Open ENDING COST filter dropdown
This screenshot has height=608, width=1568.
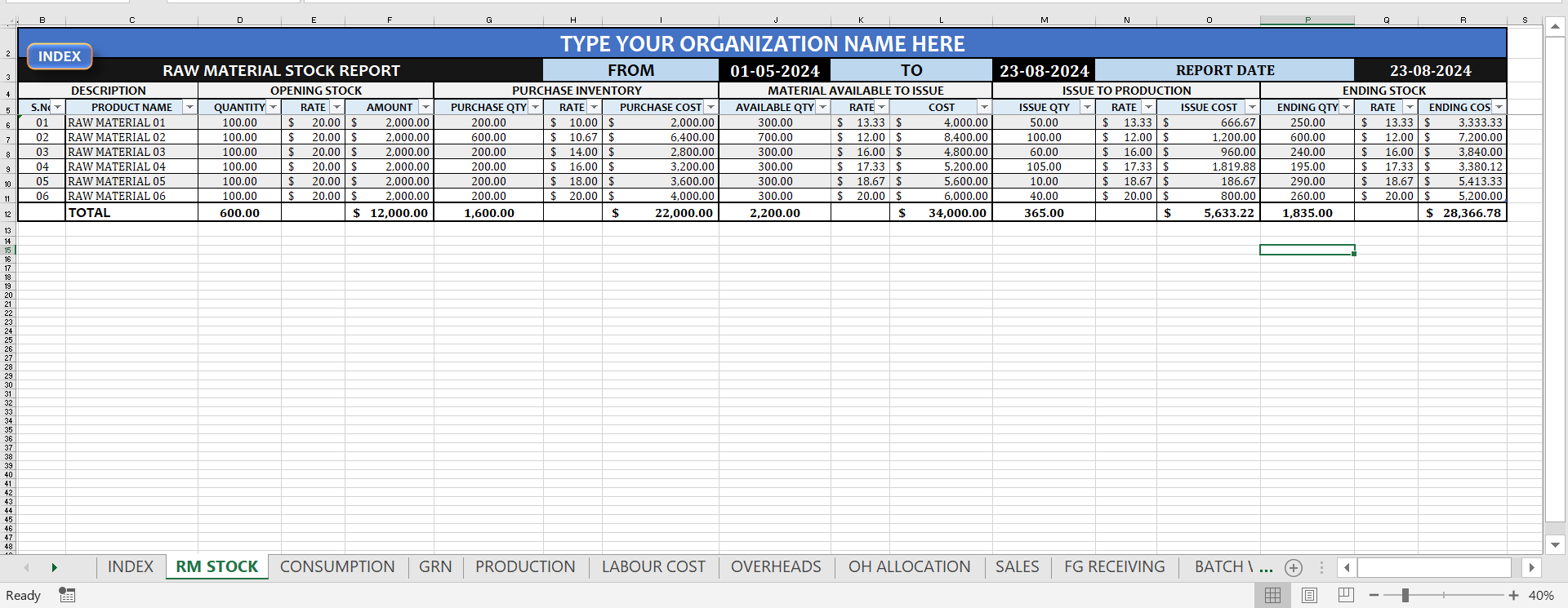1499,107
